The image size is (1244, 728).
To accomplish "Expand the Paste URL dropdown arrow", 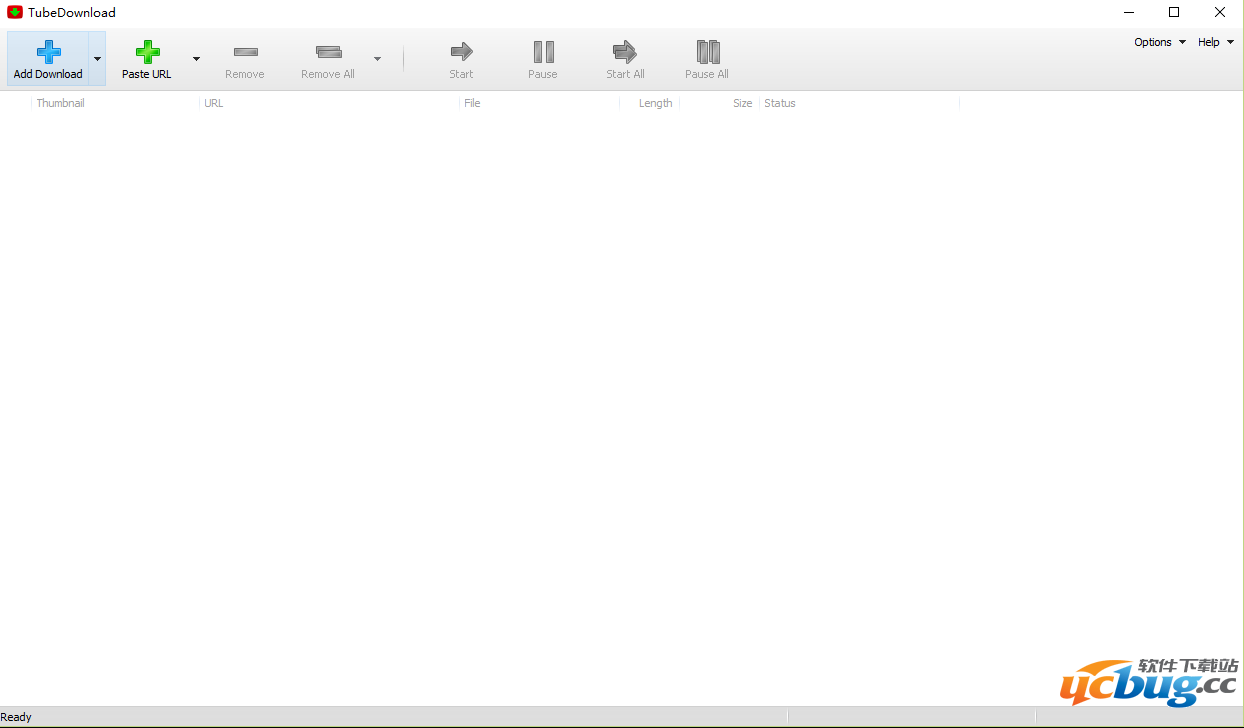I will click(196, 59).
